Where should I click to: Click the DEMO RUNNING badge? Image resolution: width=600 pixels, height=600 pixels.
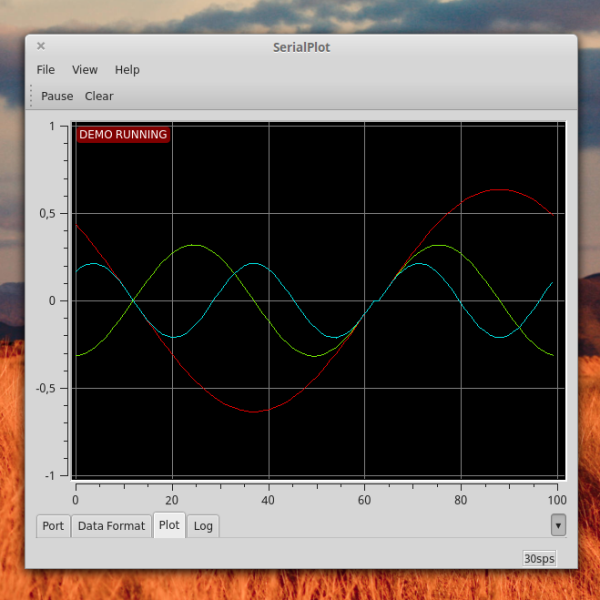pos(123,135)
